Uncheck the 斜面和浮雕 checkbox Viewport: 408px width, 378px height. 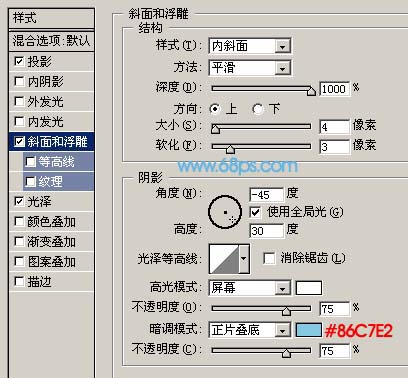click(x=19, y=141)
